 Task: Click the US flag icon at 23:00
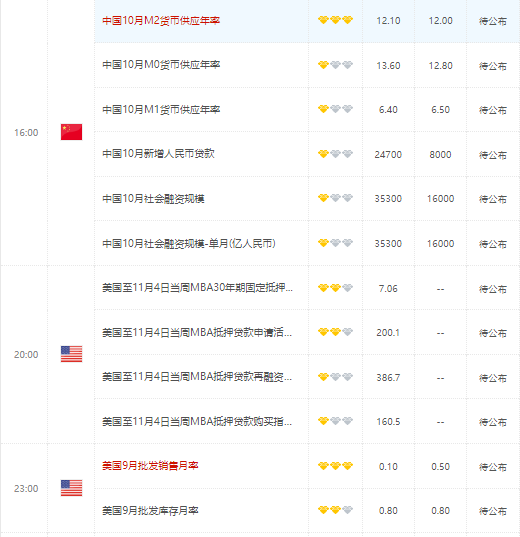(71, 488)
